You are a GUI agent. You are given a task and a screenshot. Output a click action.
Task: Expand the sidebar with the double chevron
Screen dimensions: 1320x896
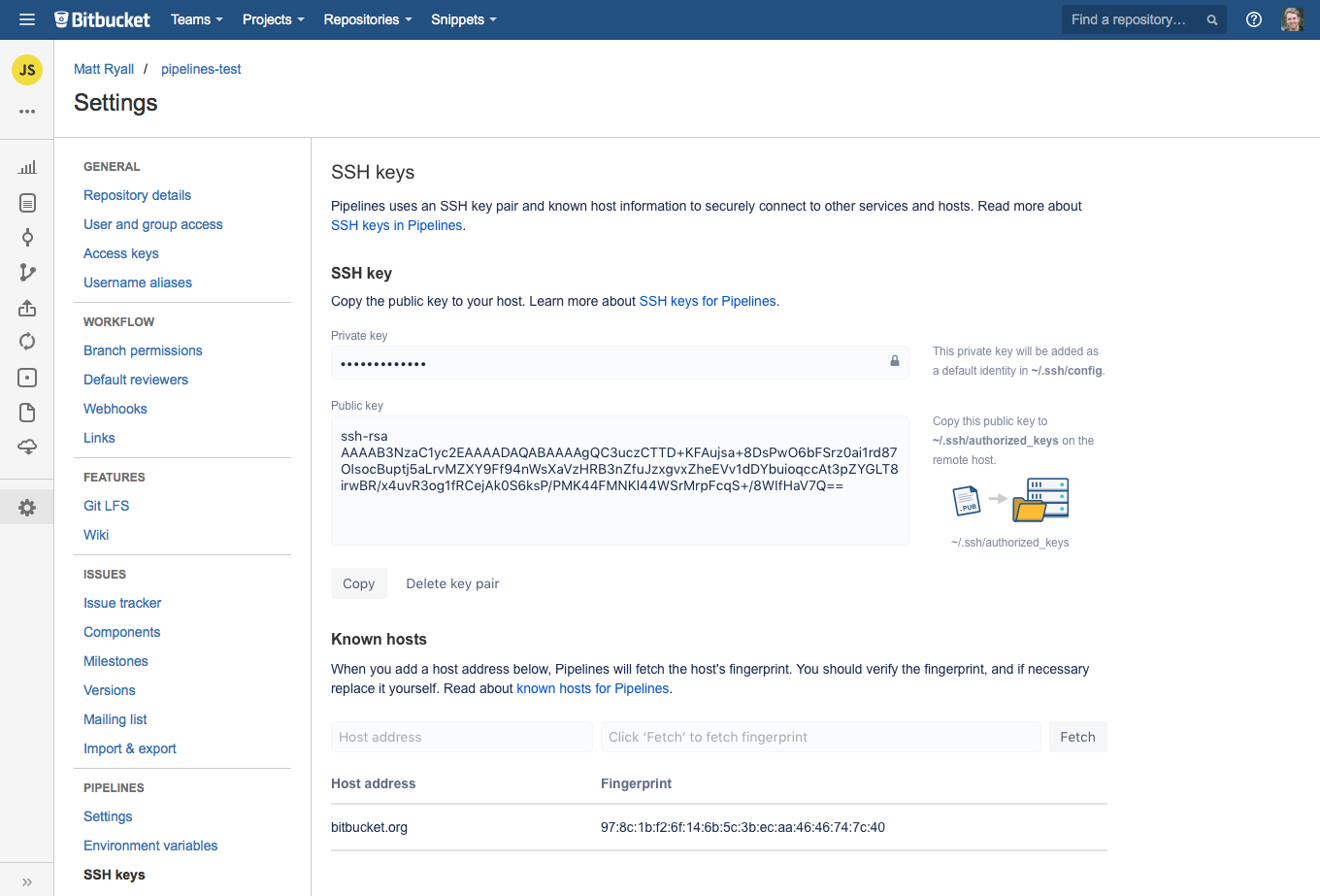[x=27, y=881]
